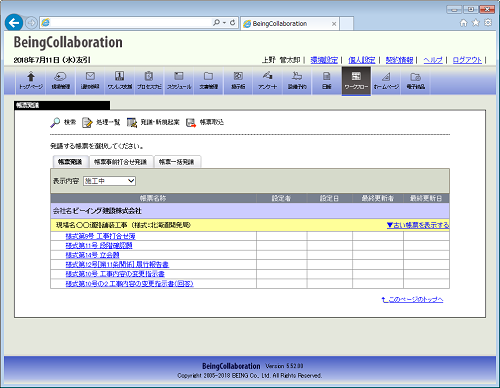Viewport: 500px width, 388px height.
Task: Select the 帳票発議 tab
Action: [70, 162]
